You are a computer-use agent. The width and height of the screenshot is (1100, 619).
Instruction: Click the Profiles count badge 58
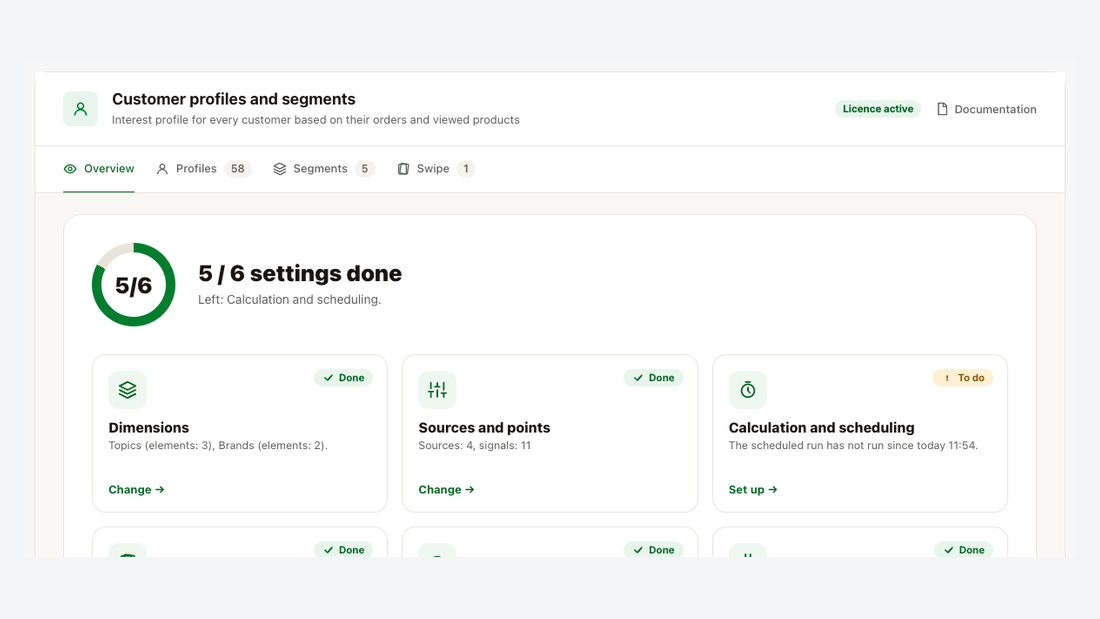coord(238,168)
